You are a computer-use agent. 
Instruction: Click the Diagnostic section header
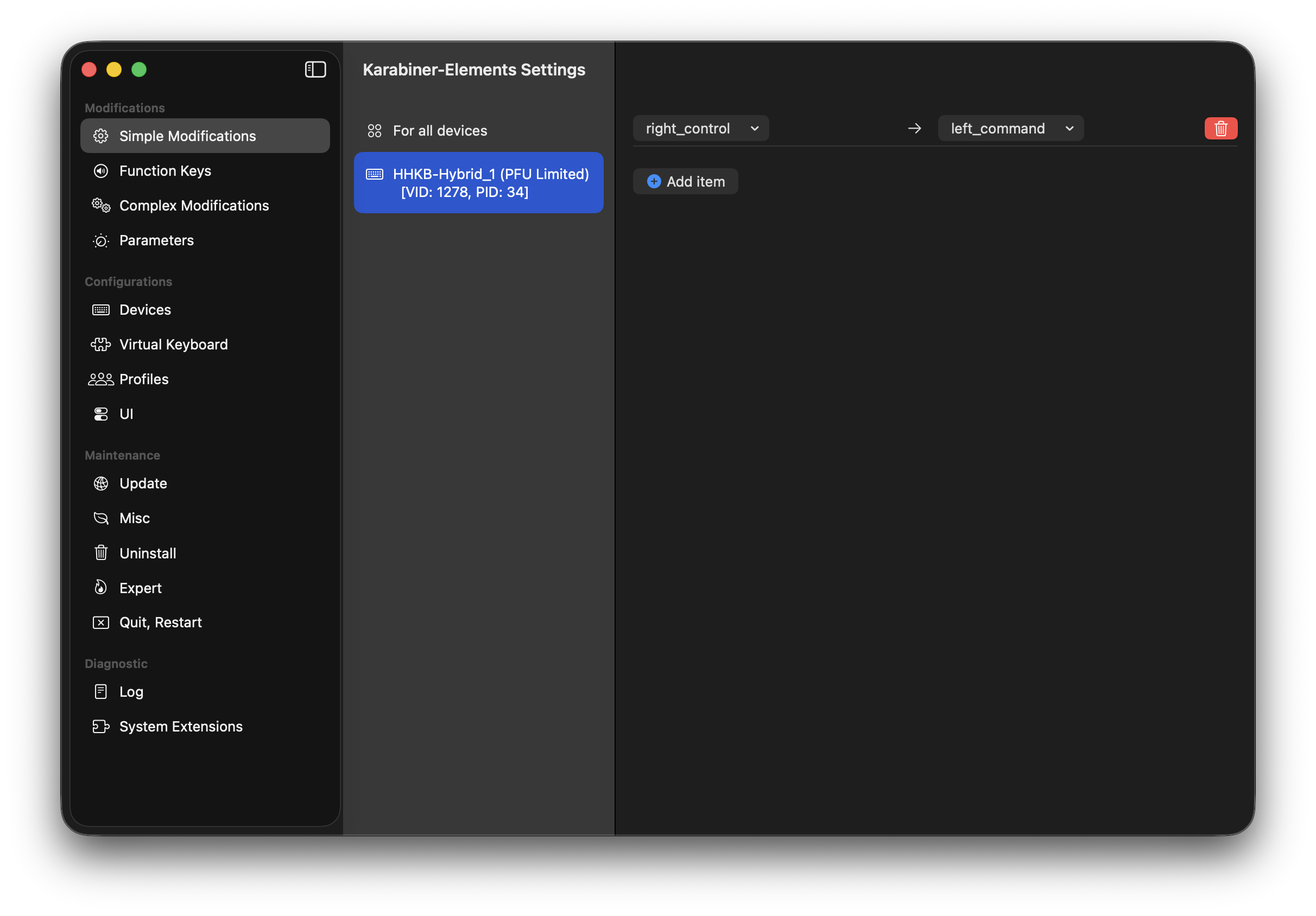coord(116,663)
